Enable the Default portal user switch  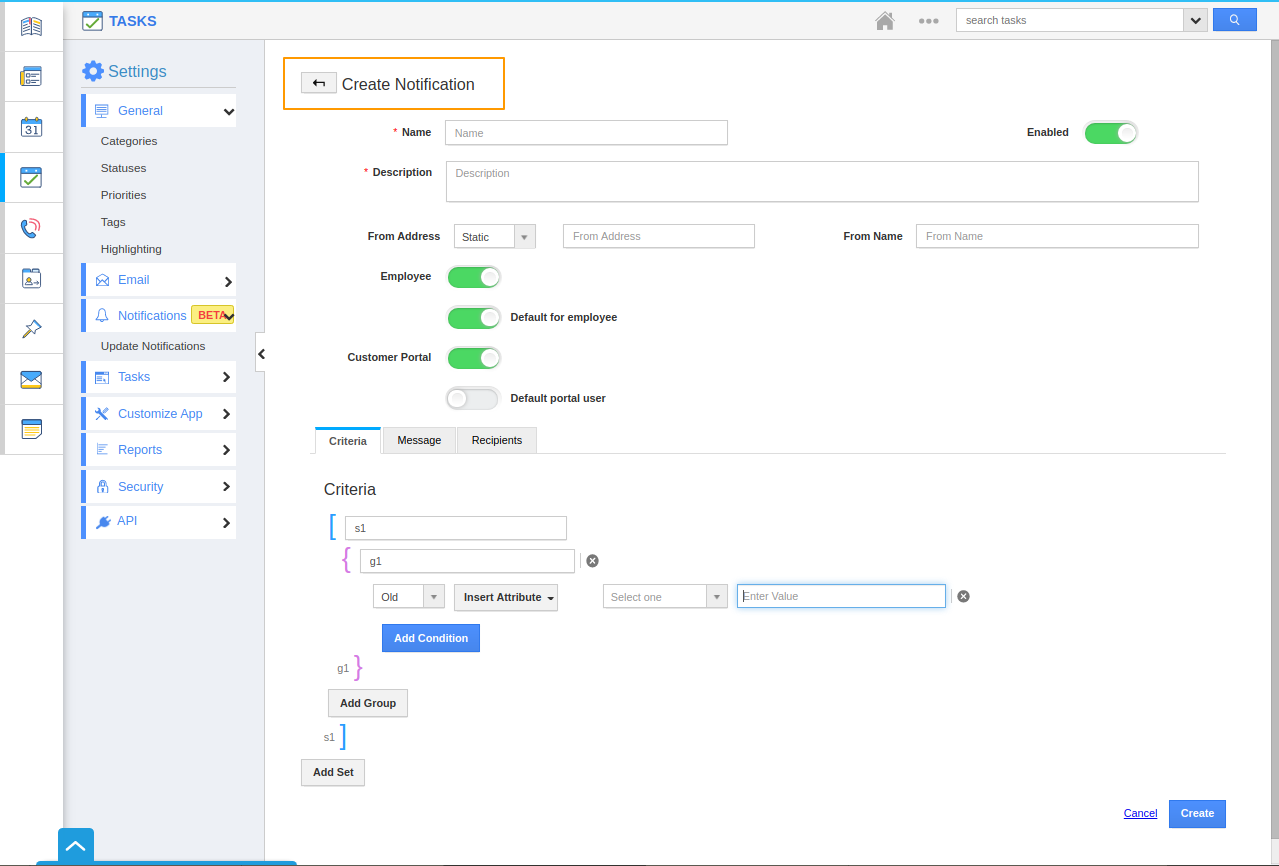click(x=473, y=399)
